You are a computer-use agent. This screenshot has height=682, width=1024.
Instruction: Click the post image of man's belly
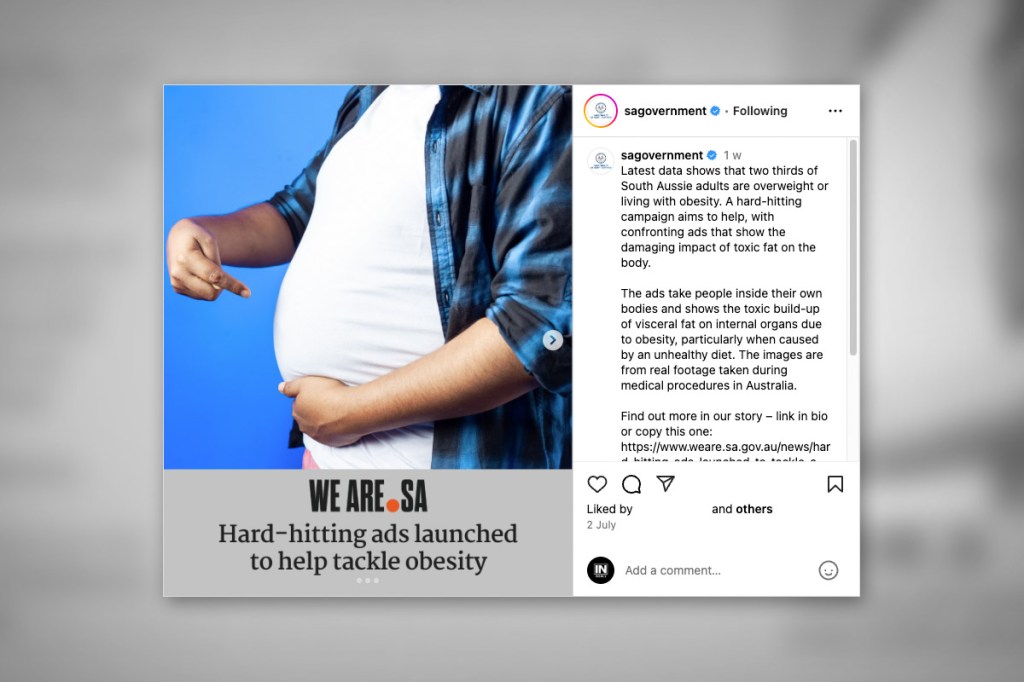pyautogui.click(x=368, y=277)
